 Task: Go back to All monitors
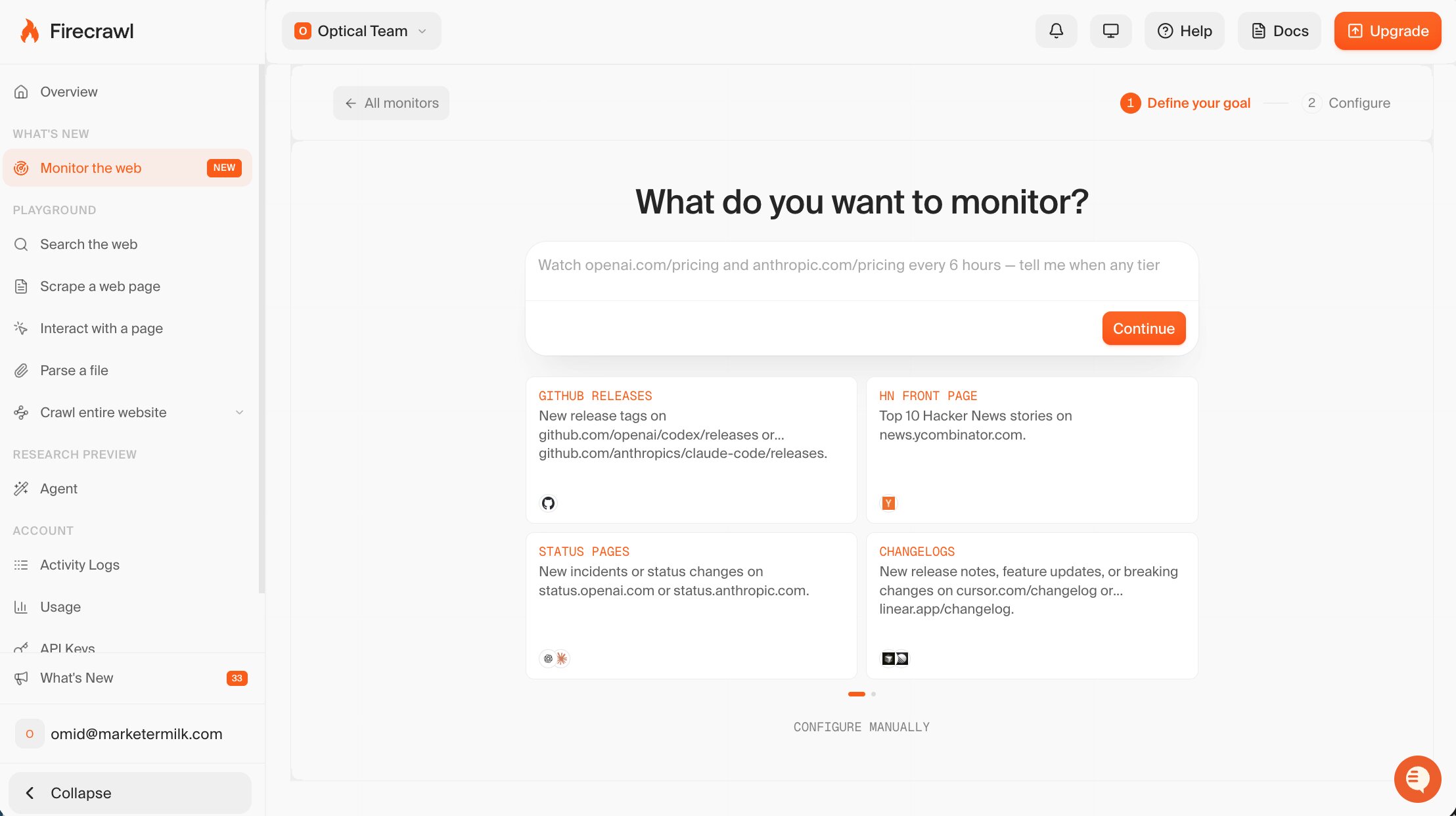pos(391,103)
